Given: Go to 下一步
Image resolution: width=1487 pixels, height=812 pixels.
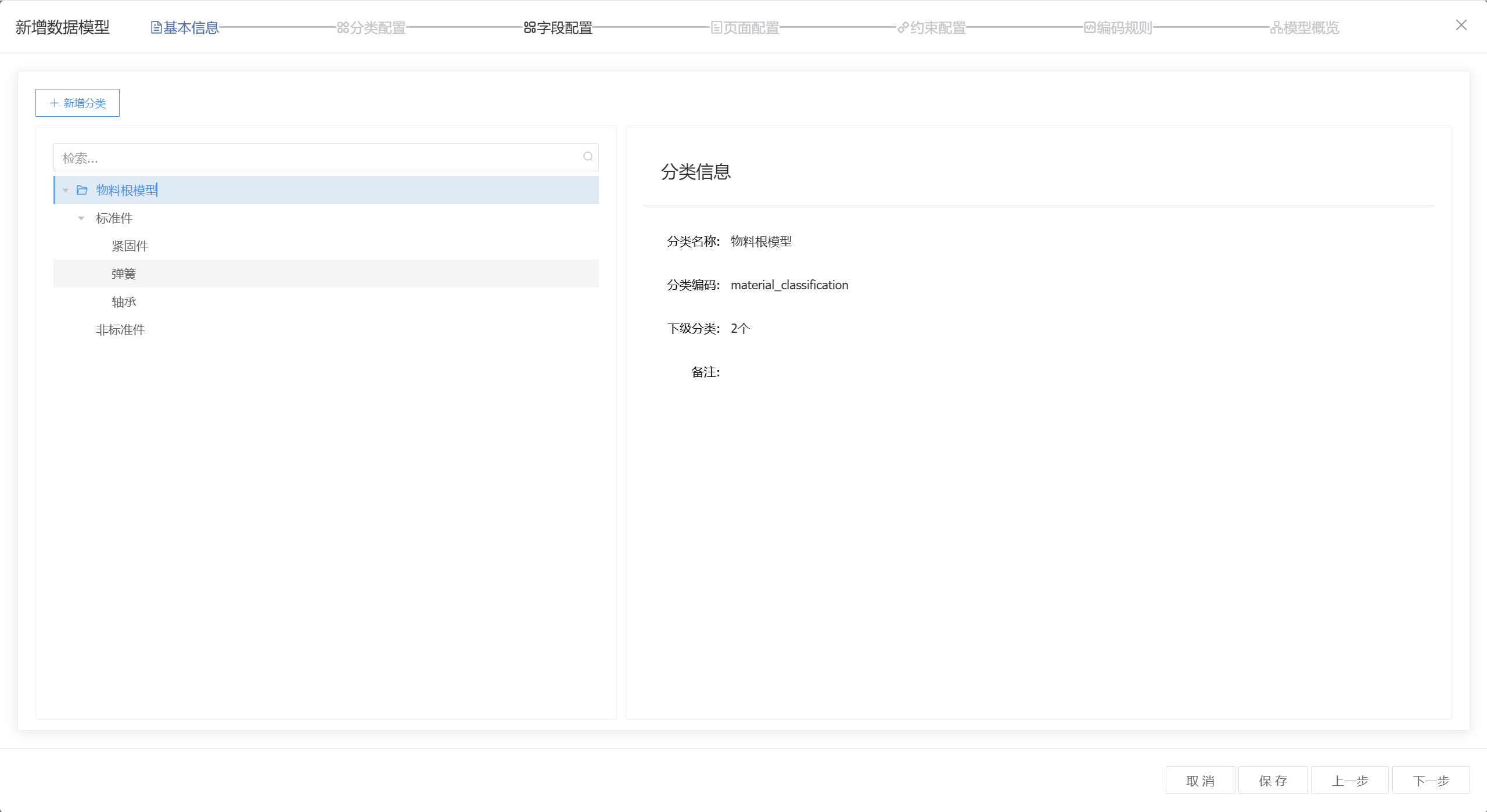Looking at the screenshot, I should pos(1431,781).
